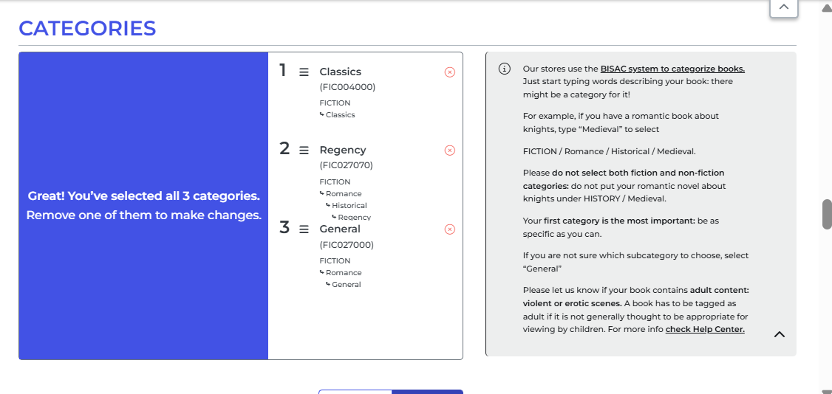Select the Classics category title
The image size is (832, 394).
point(340,72)
